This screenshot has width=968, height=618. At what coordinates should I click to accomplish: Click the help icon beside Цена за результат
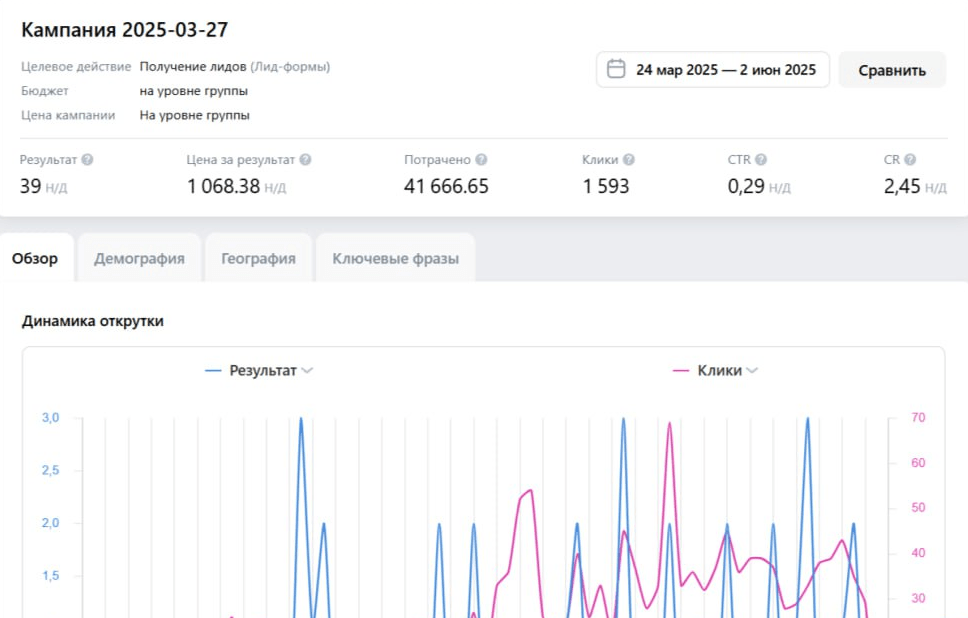(x=305, y=160)
